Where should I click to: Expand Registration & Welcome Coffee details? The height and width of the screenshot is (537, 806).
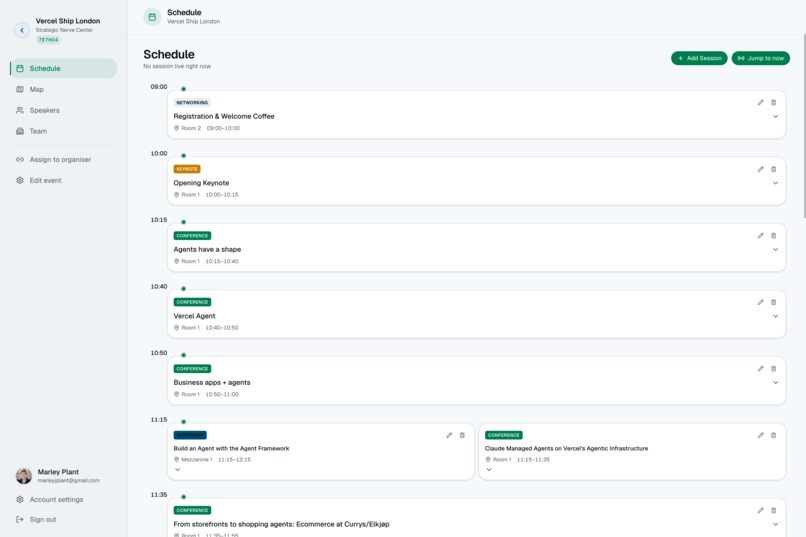775,117
